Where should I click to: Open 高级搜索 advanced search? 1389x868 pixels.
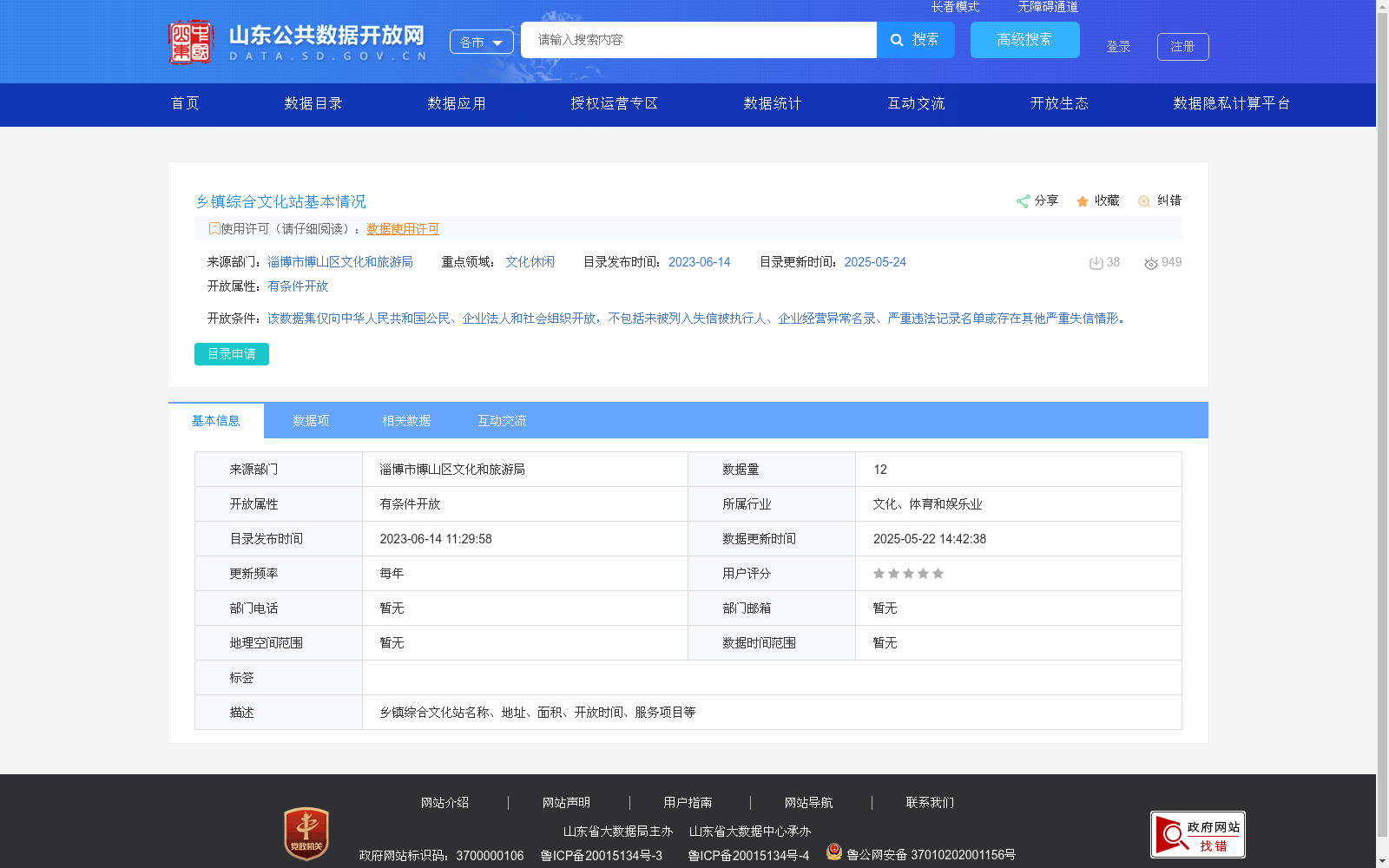tap(1025, 40)
